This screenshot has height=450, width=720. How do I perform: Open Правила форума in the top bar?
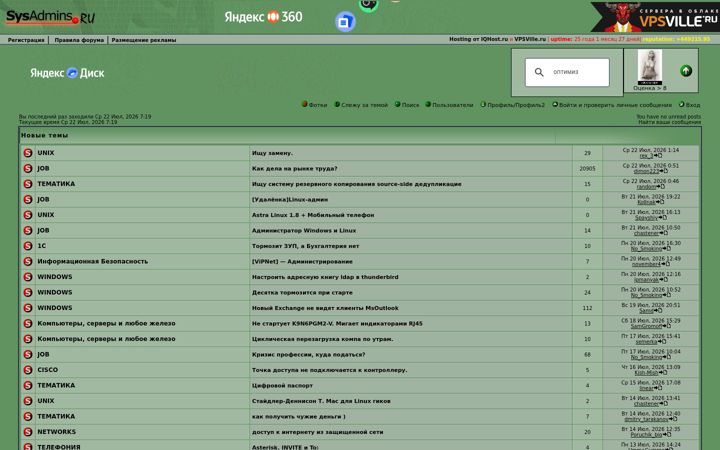(x=79, y=40)
